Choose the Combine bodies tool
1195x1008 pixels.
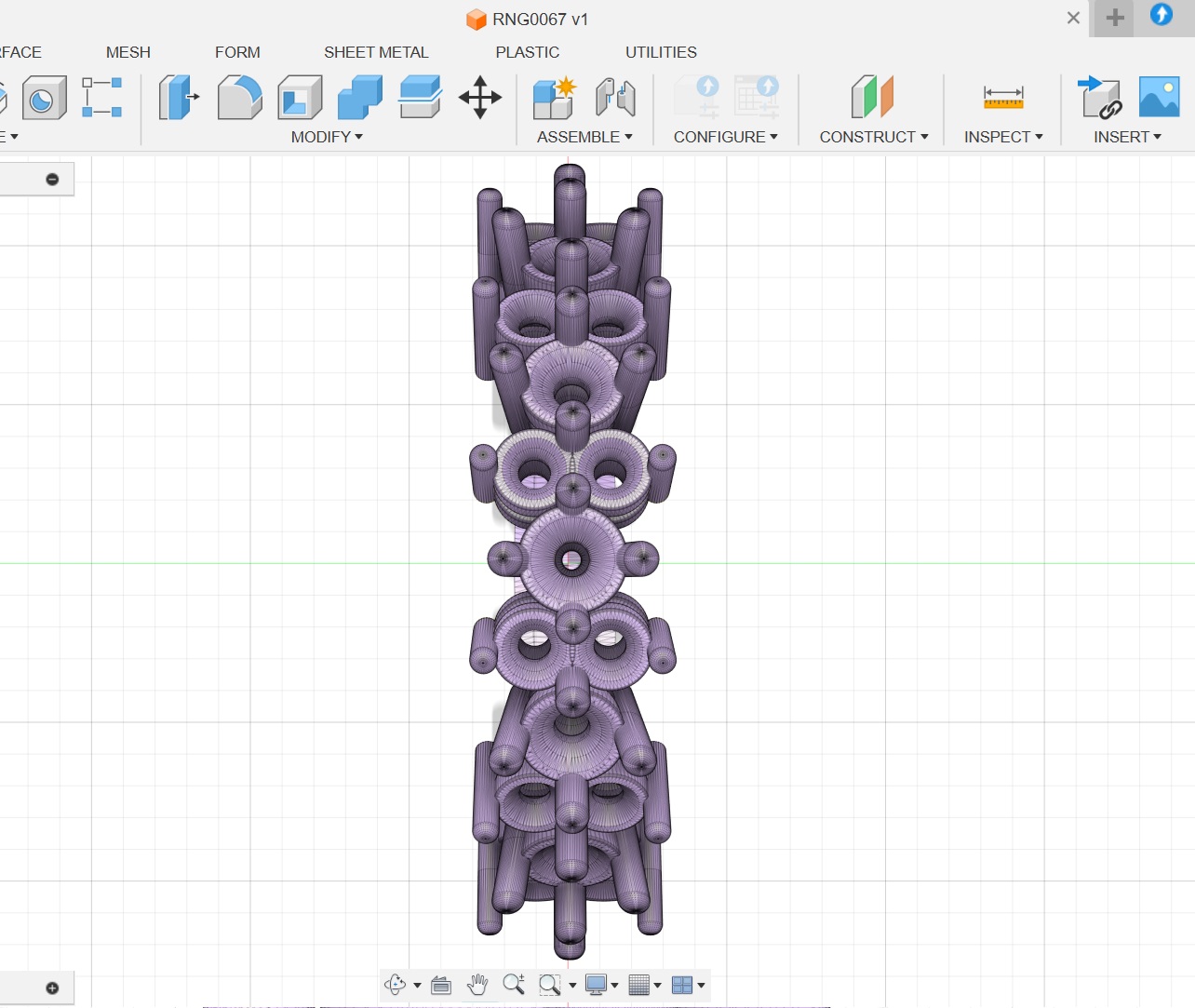pos(360,98)
